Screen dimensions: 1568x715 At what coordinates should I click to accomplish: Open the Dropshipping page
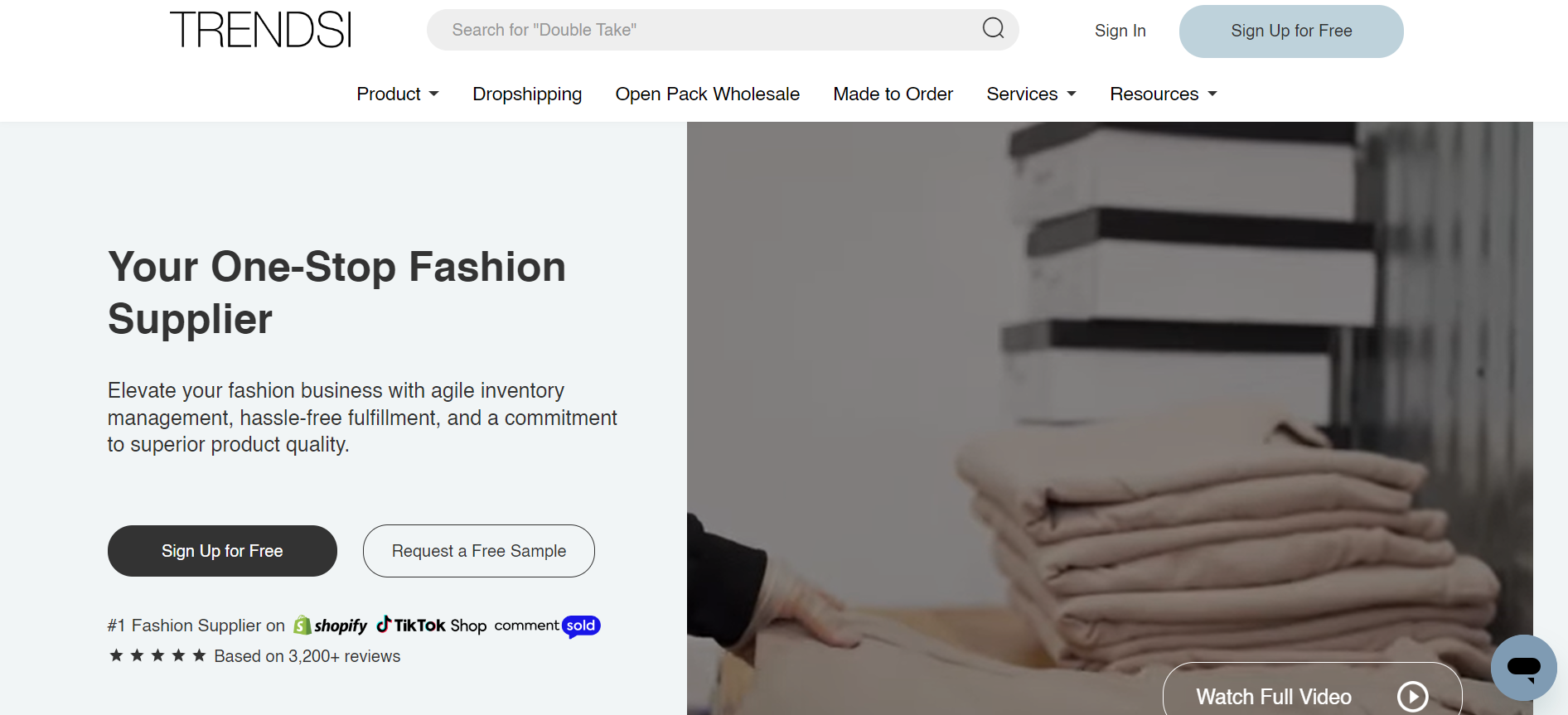click(527, 94)
